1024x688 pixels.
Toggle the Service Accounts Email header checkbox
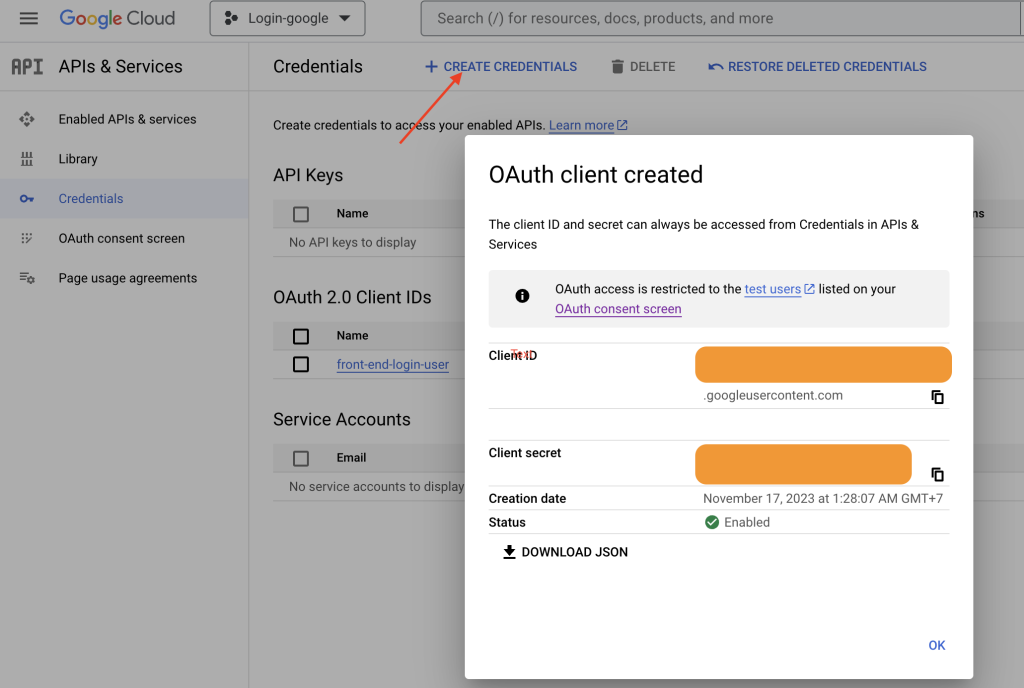pos(301,458)
